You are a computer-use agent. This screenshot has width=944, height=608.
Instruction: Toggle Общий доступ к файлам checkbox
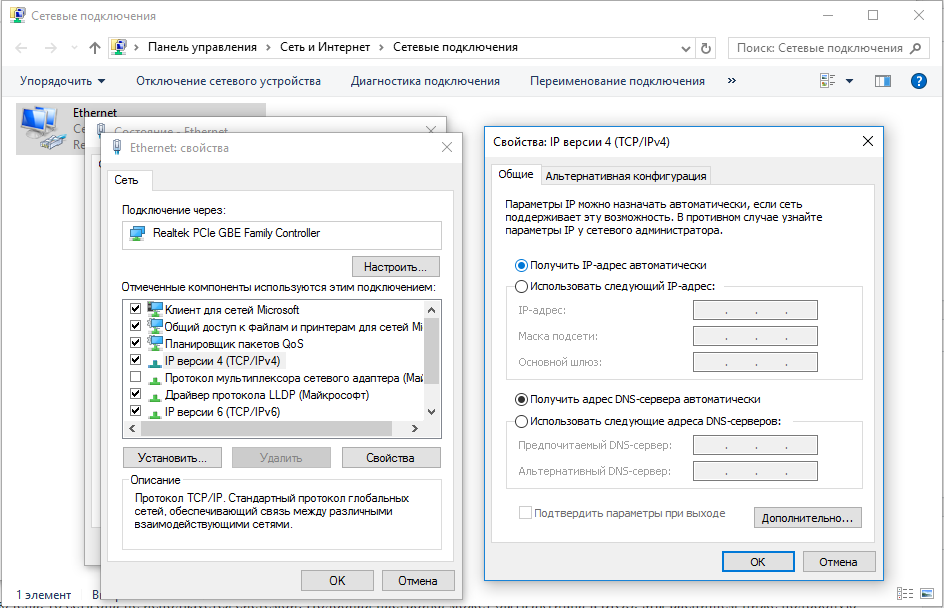pos(135,326)
